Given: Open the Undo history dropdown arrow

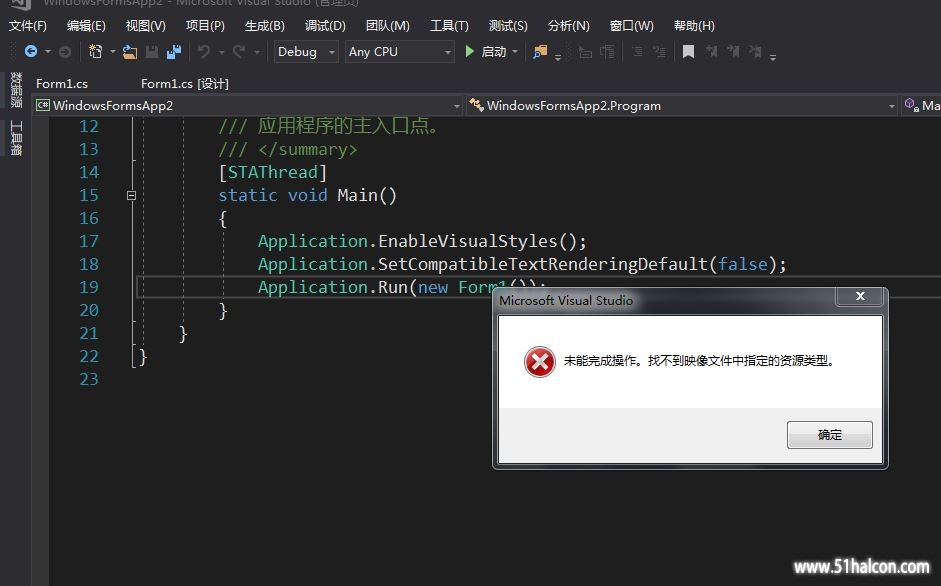Looking at the screenshot, I should coord(221,52).
